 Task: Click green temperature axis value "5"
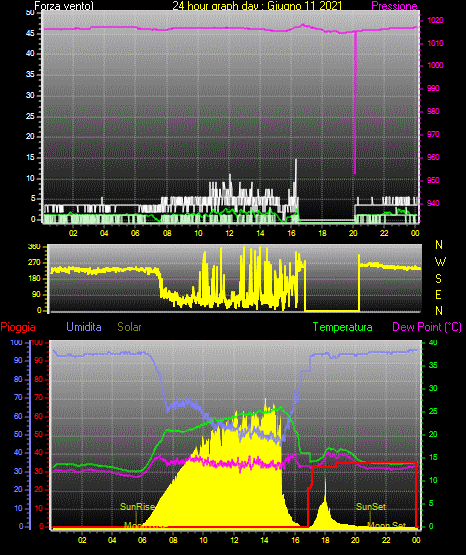click(431, 503)
